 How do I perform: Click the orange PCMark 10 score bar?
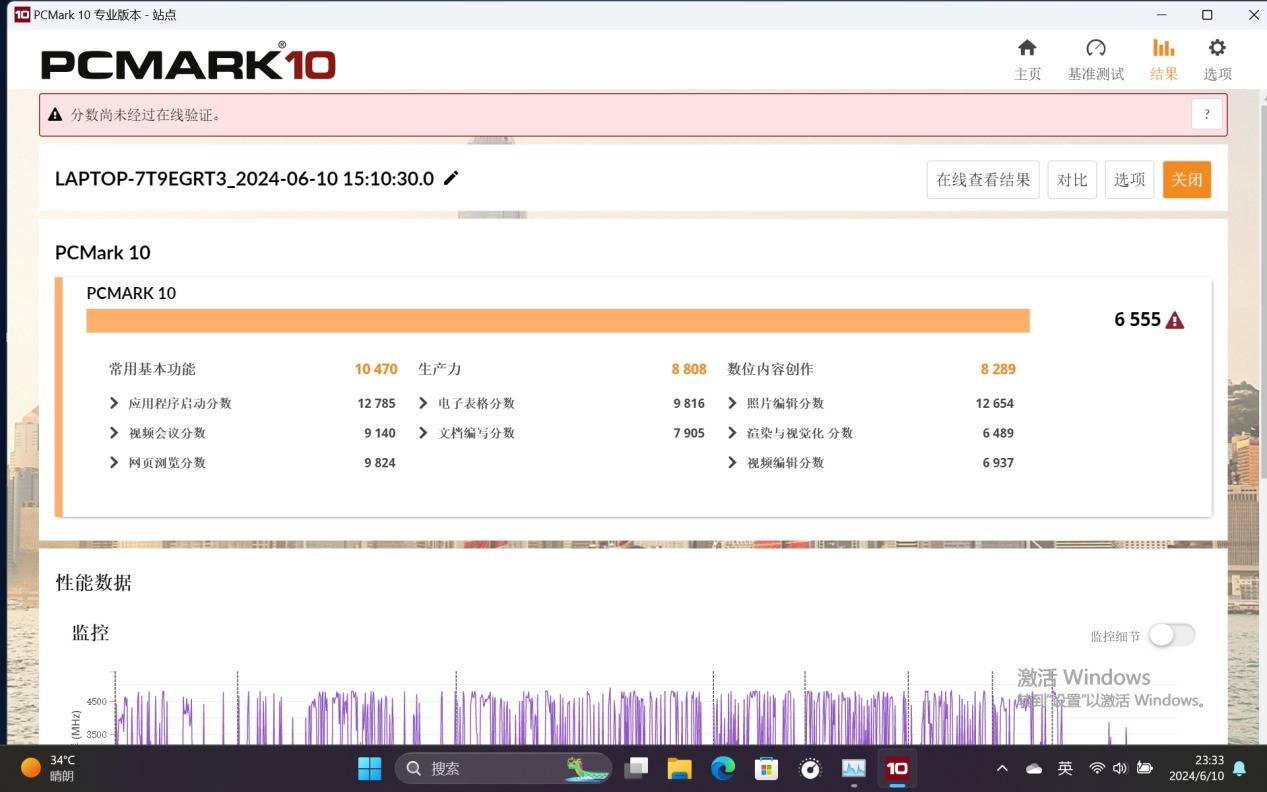click(x=558, y=320)
